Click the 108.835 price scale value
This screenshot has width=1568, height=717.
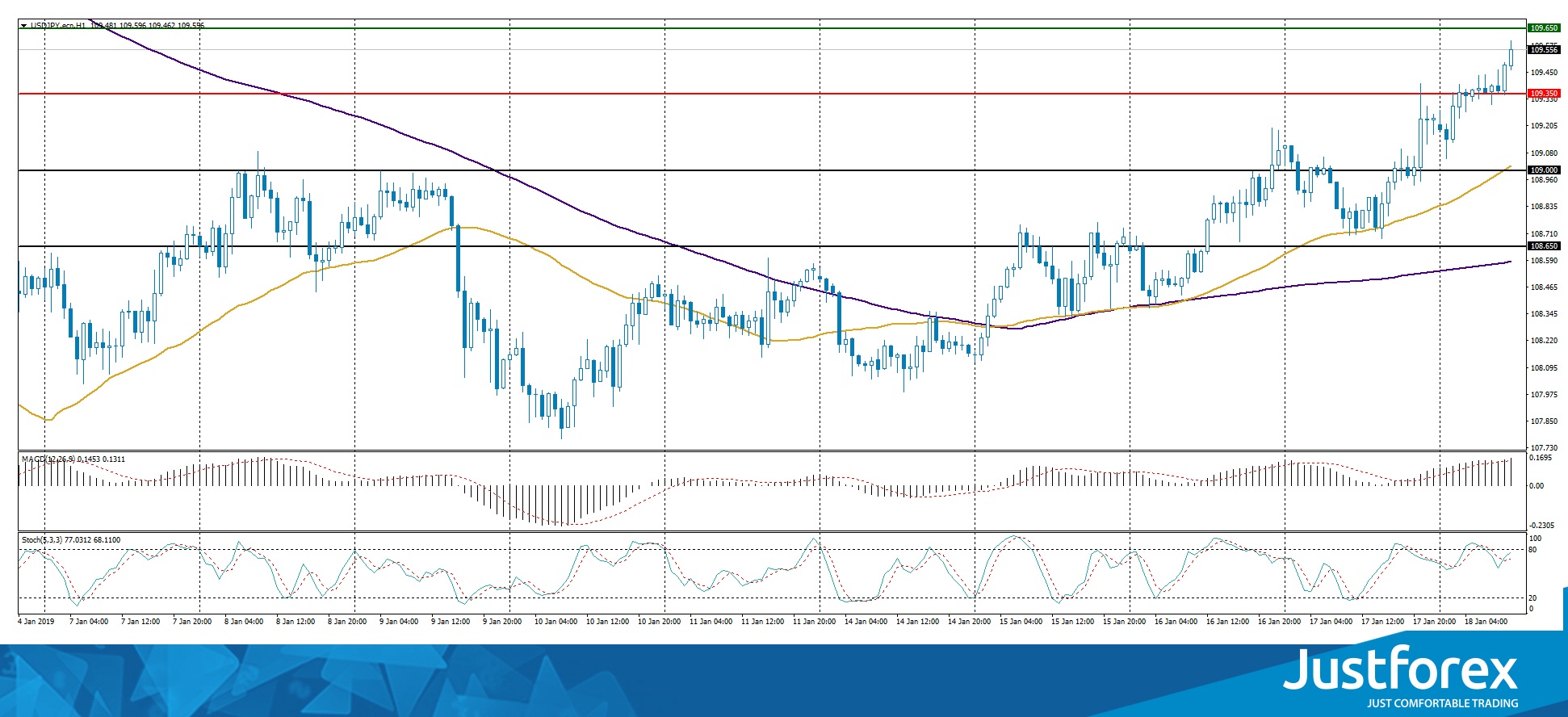click(1544, 207)
